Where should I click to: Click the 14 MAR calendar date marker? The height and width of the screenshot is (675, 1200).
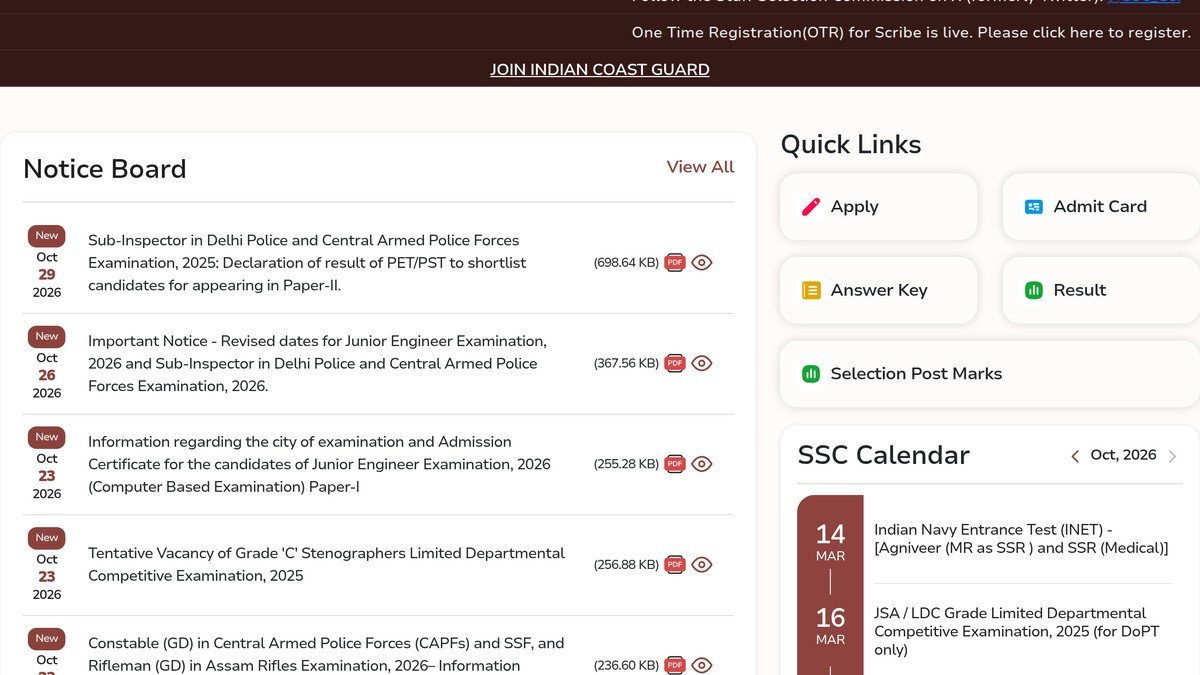(830, 543)
